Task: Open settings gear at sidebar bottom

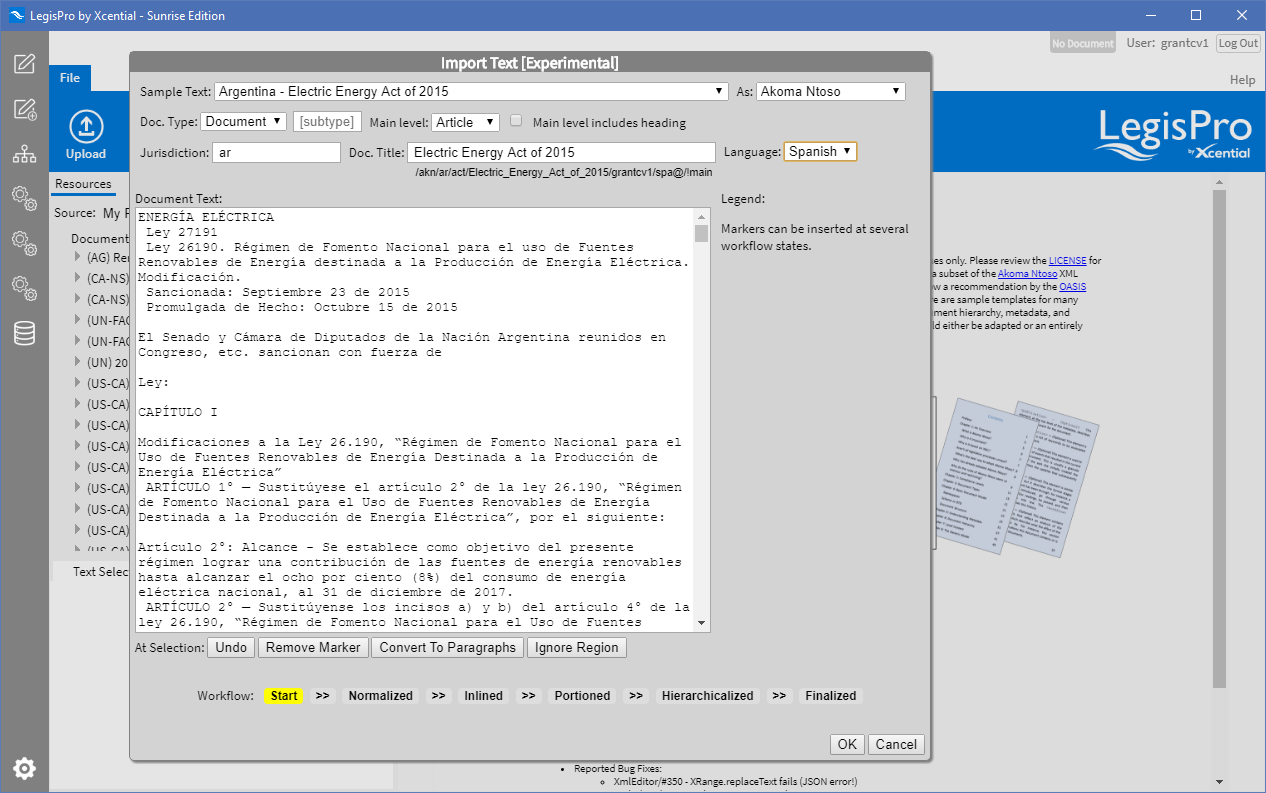Action: point(24,768)
